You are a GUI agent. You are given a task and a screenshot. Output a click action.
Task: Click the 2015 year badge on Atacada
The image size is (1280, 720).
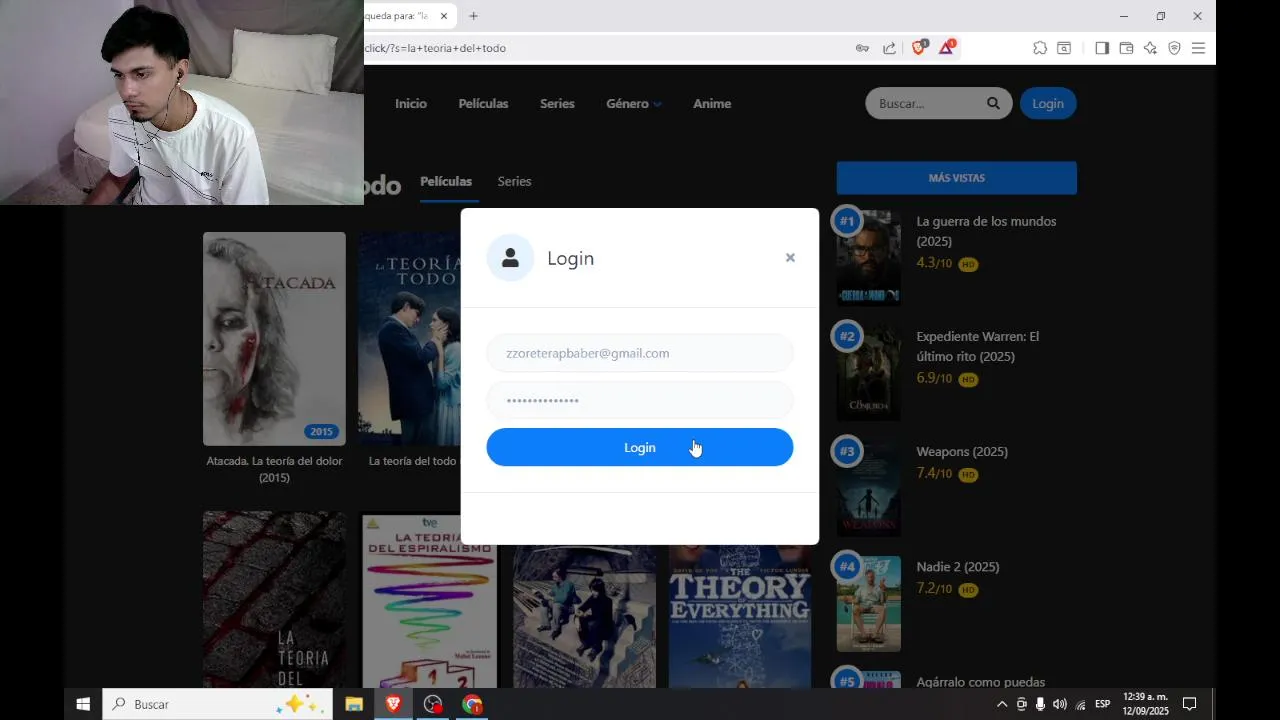point(321,432)
